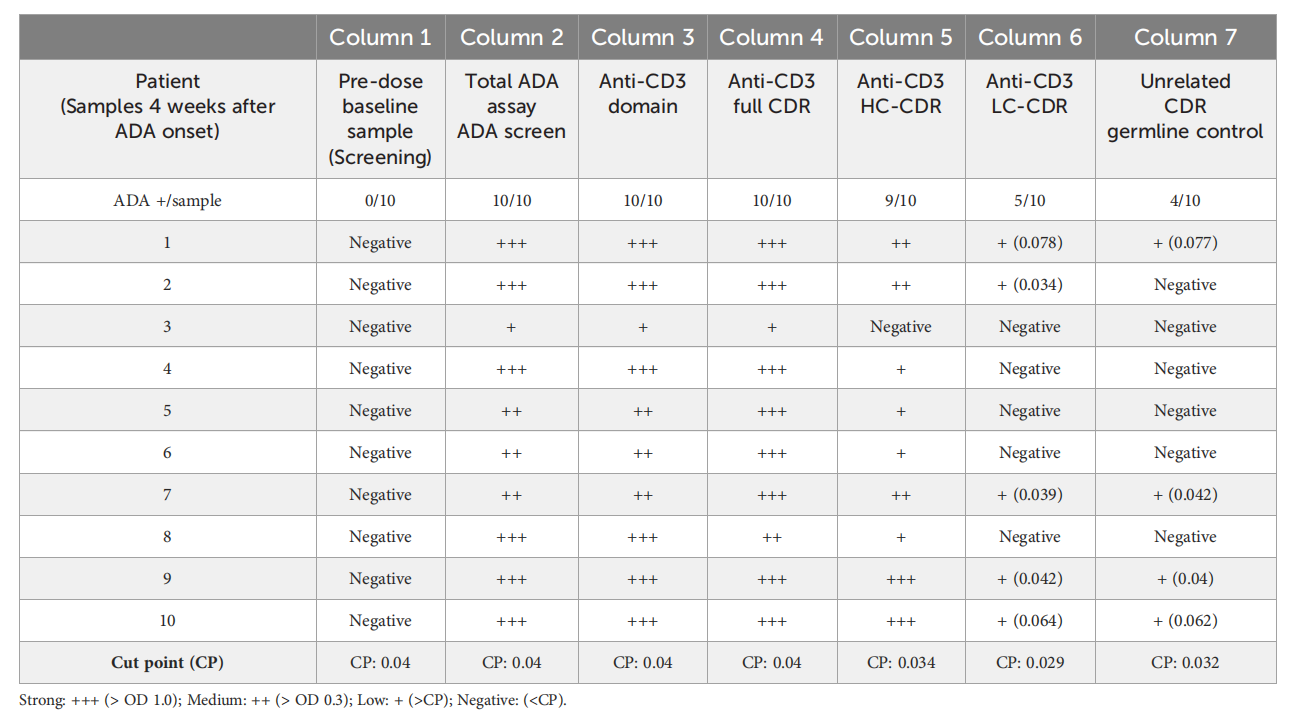The height and width of the screenshot is (719, 1307).
Task: Click the CP: 0.029 cell
Action: point(1029,662)
